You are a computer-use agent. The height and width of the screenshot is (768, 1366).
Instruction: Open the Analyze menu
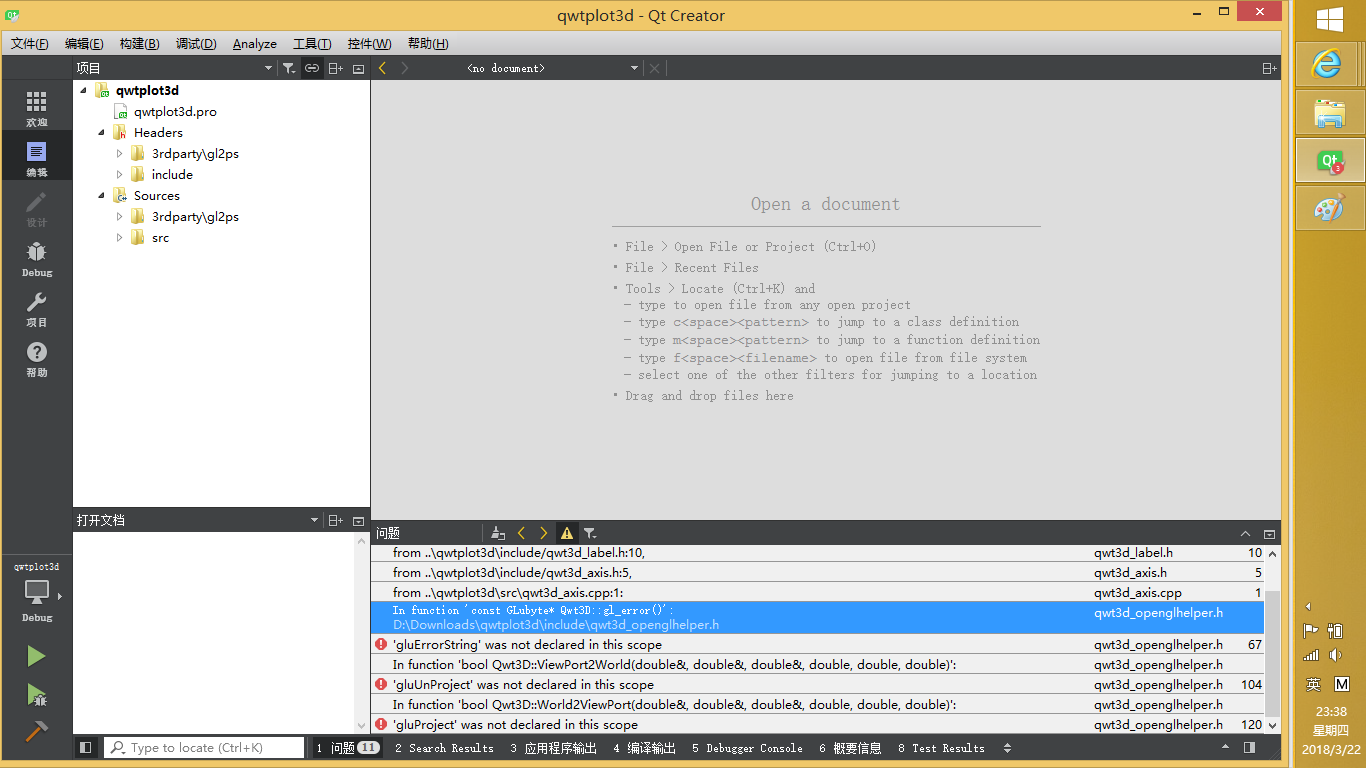click(255, 44)
